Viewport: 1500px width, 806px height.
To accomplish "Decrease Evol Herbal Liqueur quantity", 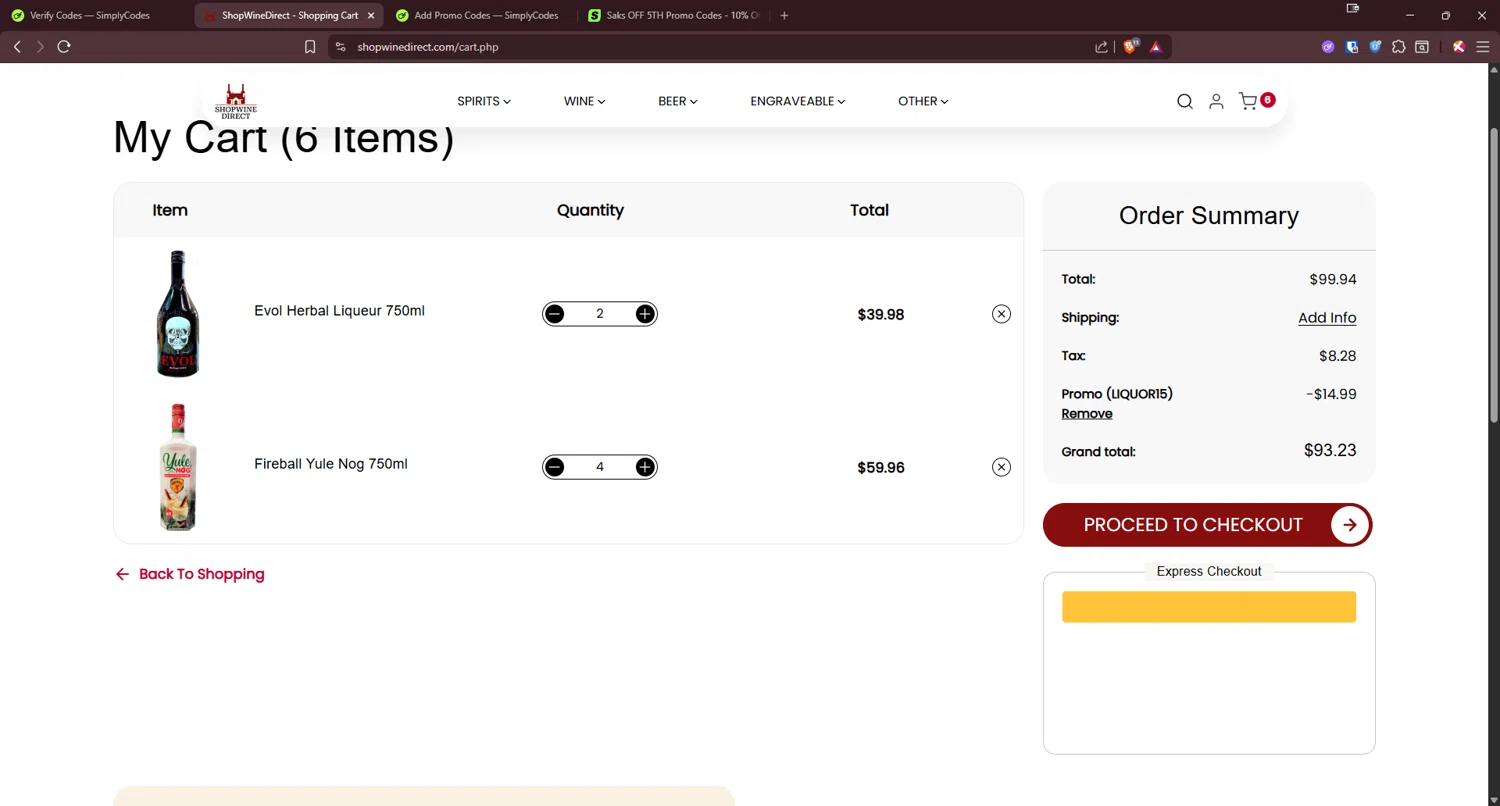I will (x=555, y=314).
